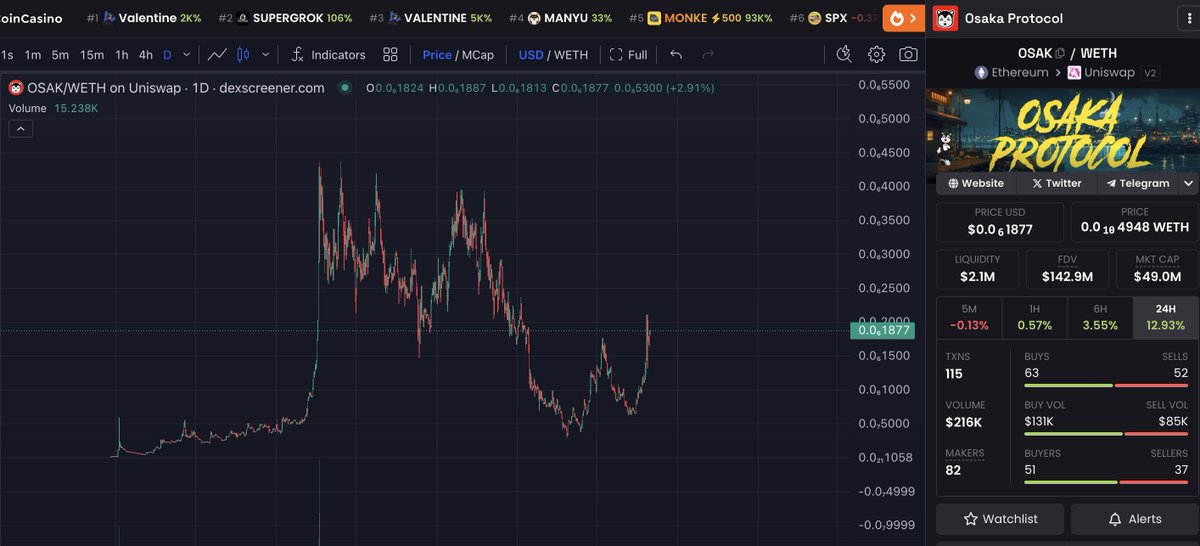Collapse the chart legend with chevron
The image size is (1200, 546).
[x=20, y=128]
